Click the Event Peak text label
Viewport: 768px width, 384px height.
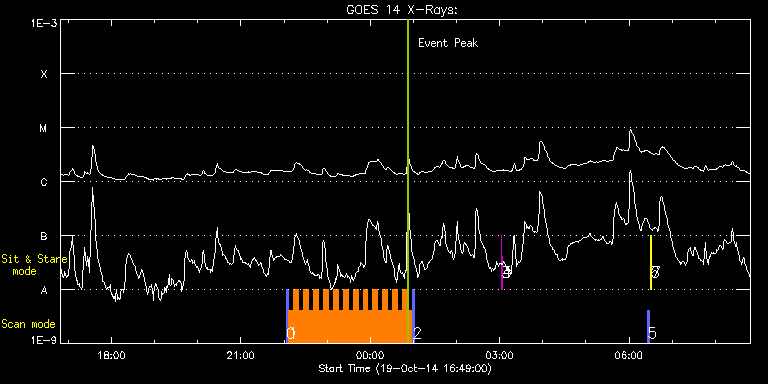(448, 43)
